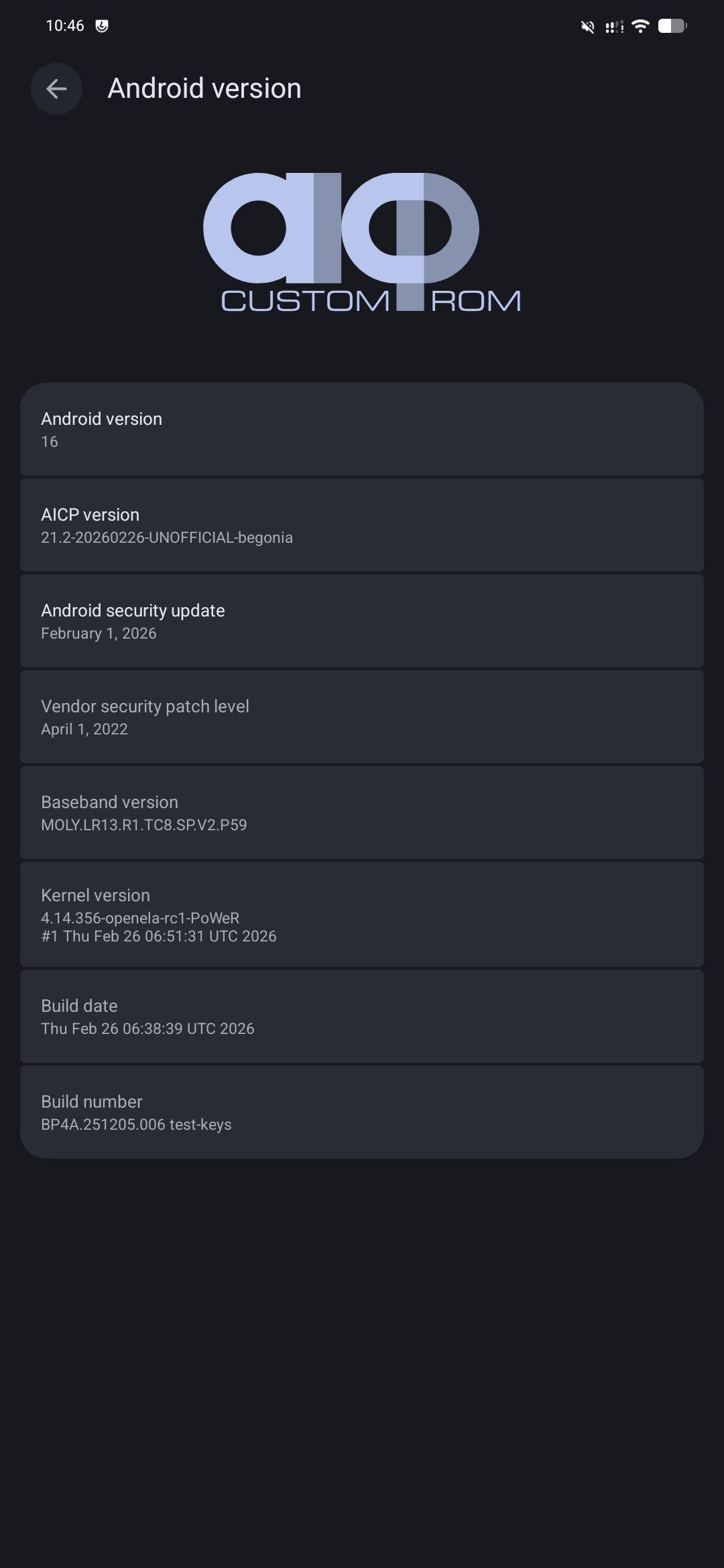Viewport: 724px width, 1568px height.
Task: Tap the Build date row
Action: (x=362, y=1017)
